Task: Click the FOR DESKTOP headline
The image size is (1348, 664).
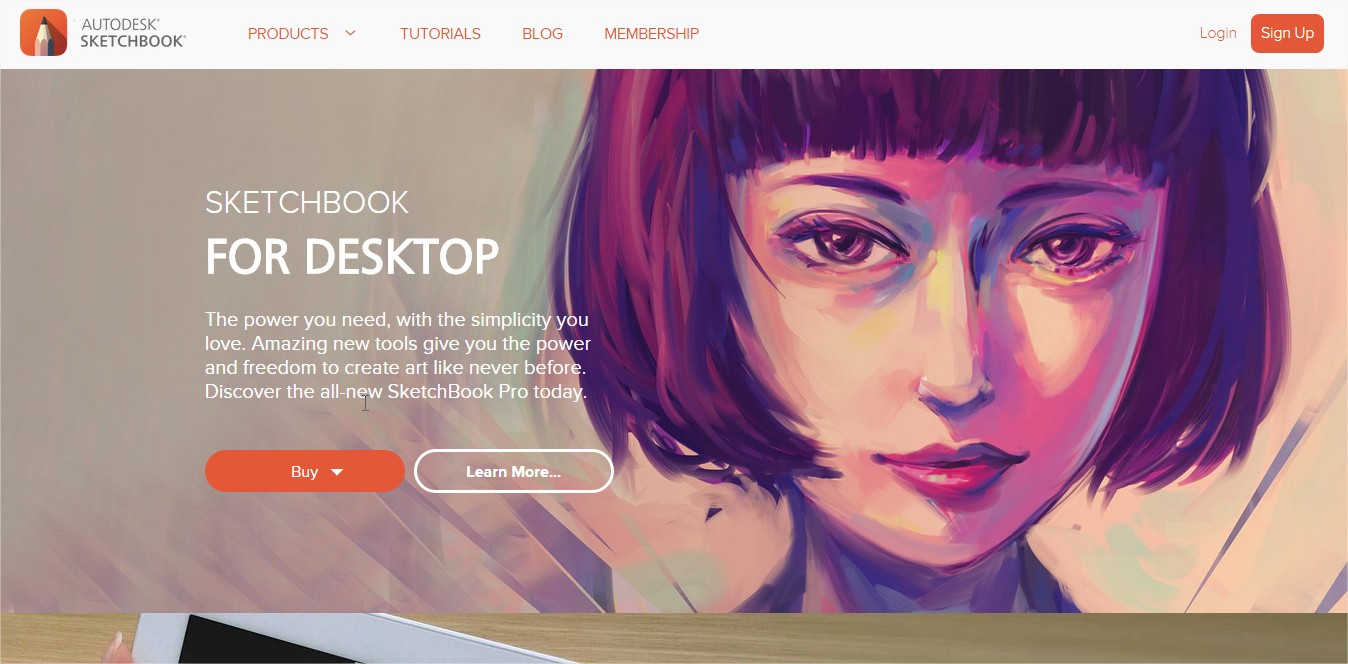Action: pos(352,257)
